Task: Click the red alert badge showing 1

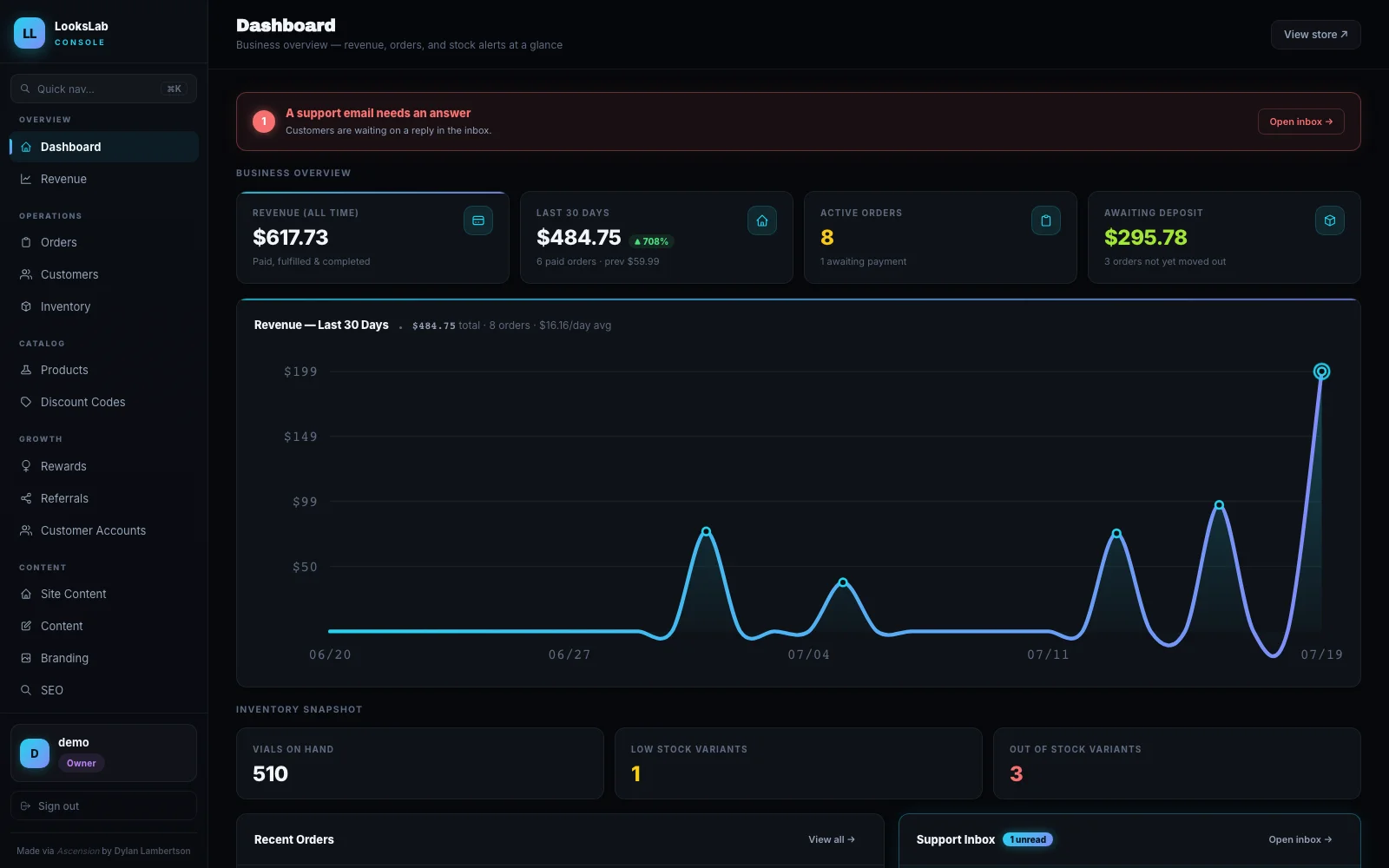Action: (264, 122)
